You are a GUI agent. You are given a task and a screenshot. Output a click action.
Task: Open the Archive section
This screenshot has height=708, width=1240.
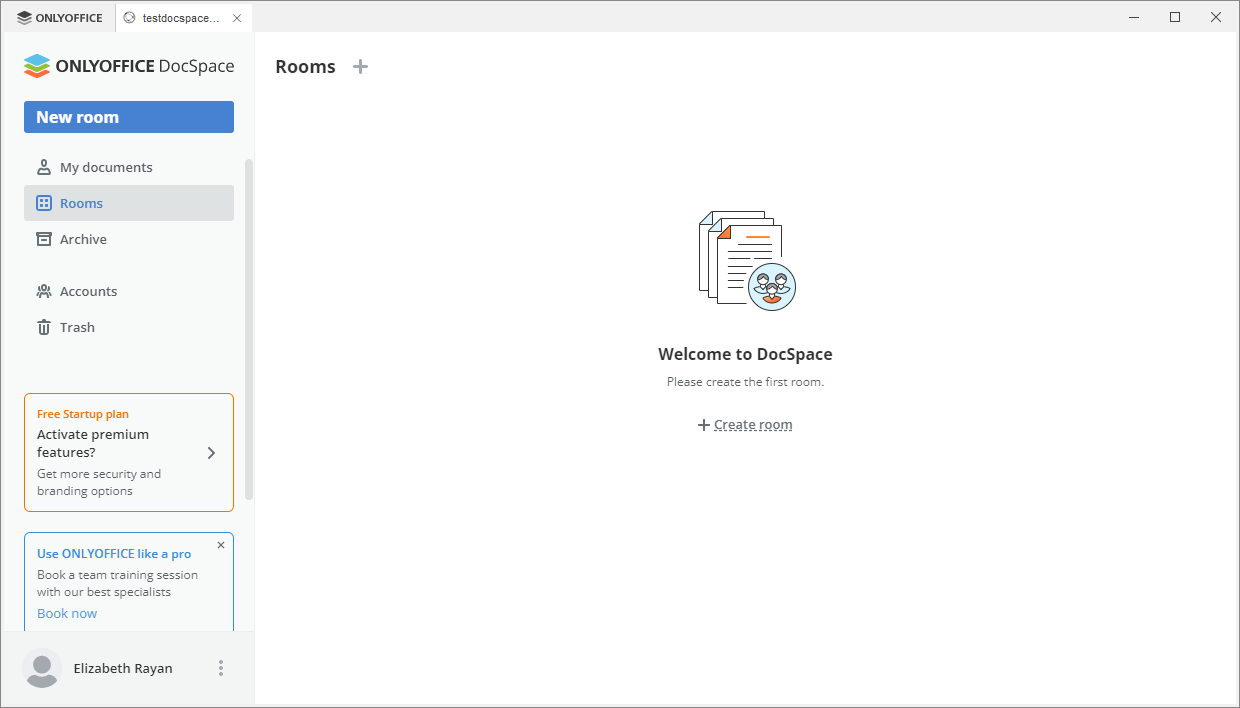(83, 239)
